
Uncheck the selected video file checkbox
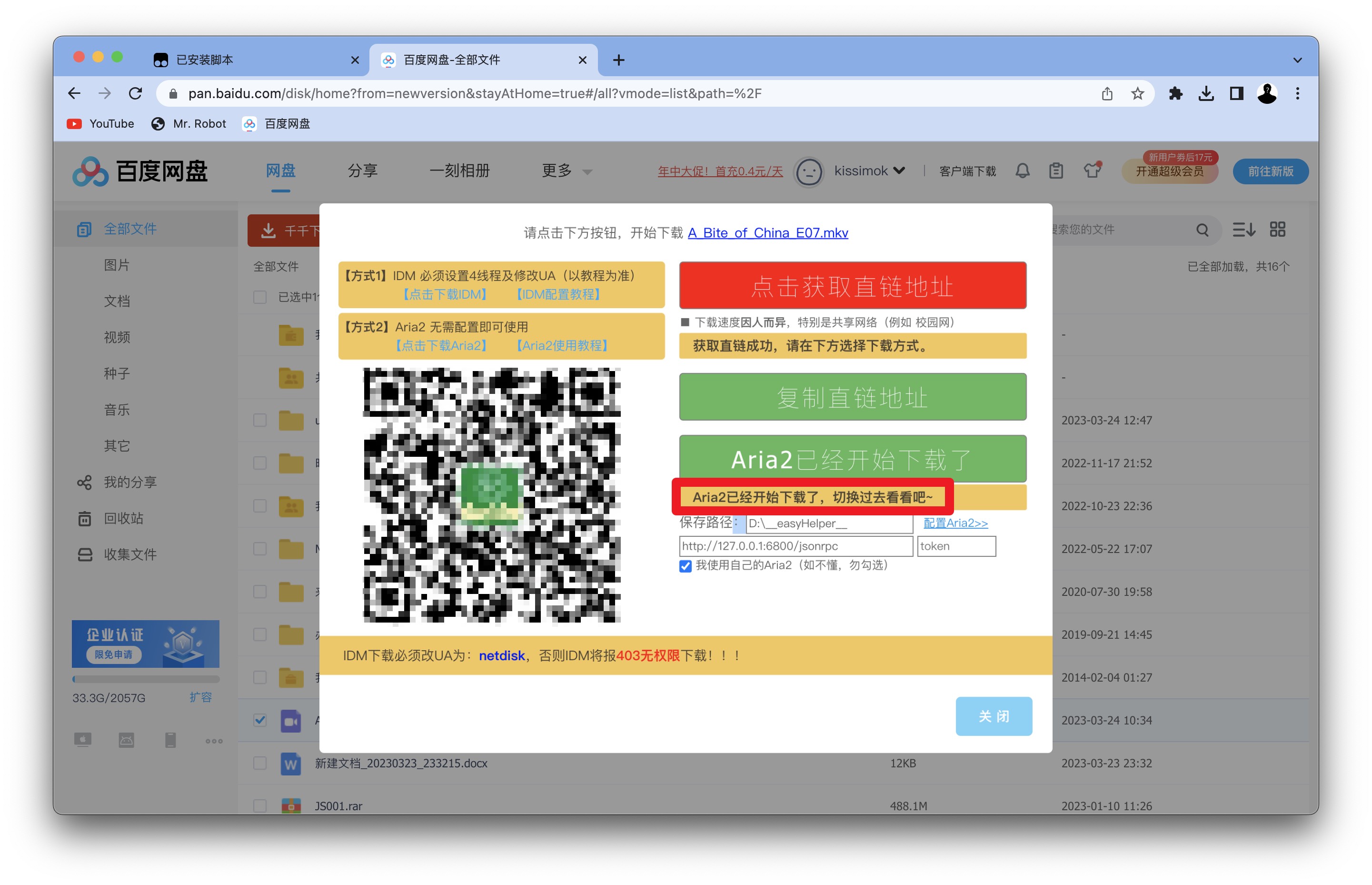pos(260,720)
